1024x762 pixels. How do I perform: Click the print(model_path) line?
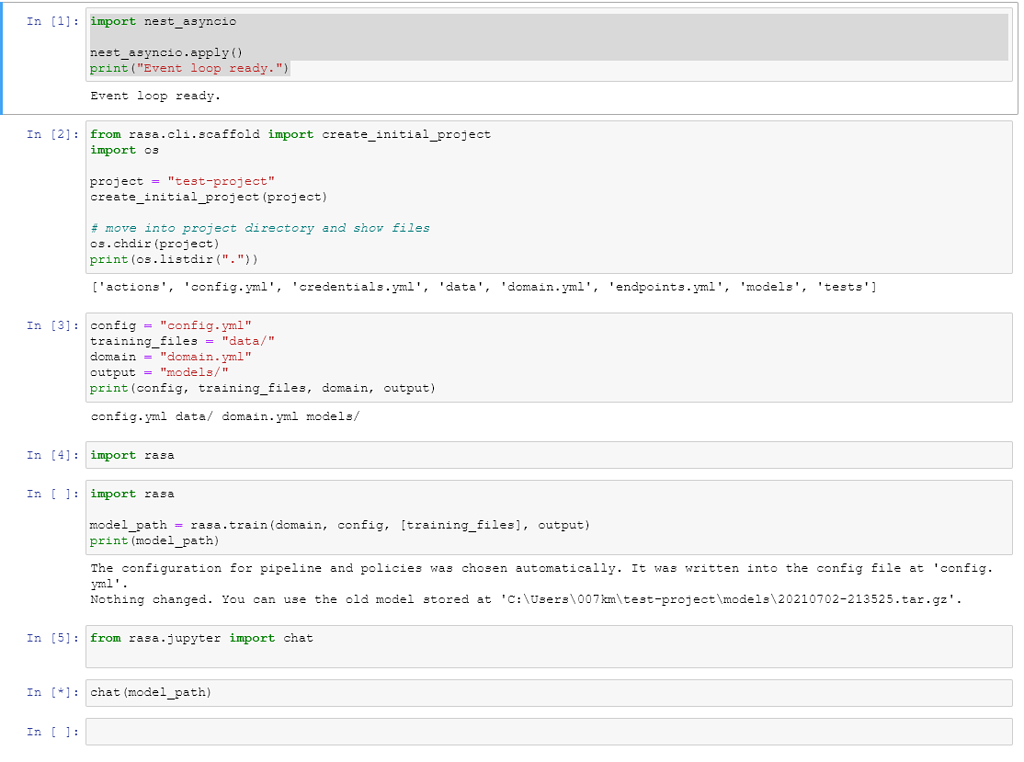(x=155, y=541)
